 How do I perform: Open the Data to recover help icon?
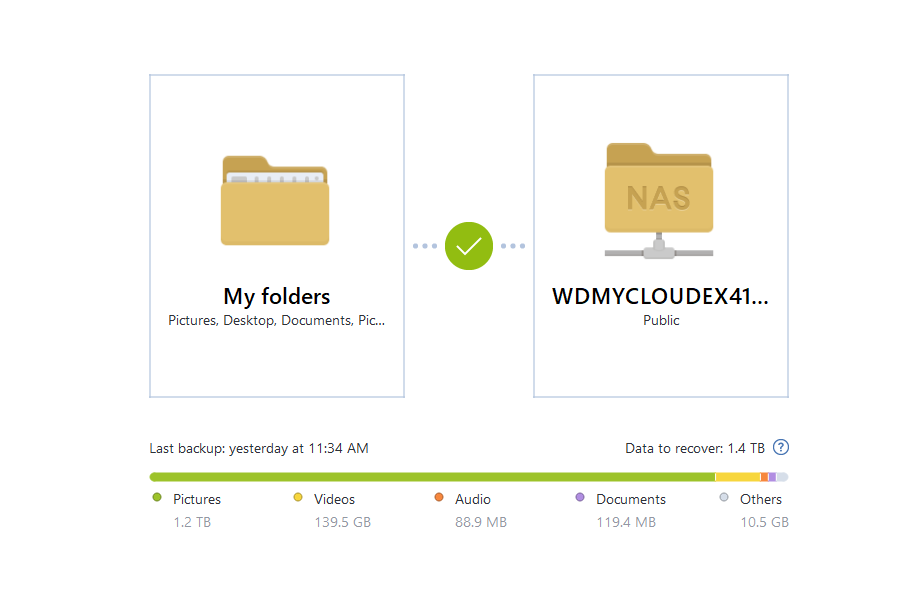pyautogui.click(x=781, y=448)
